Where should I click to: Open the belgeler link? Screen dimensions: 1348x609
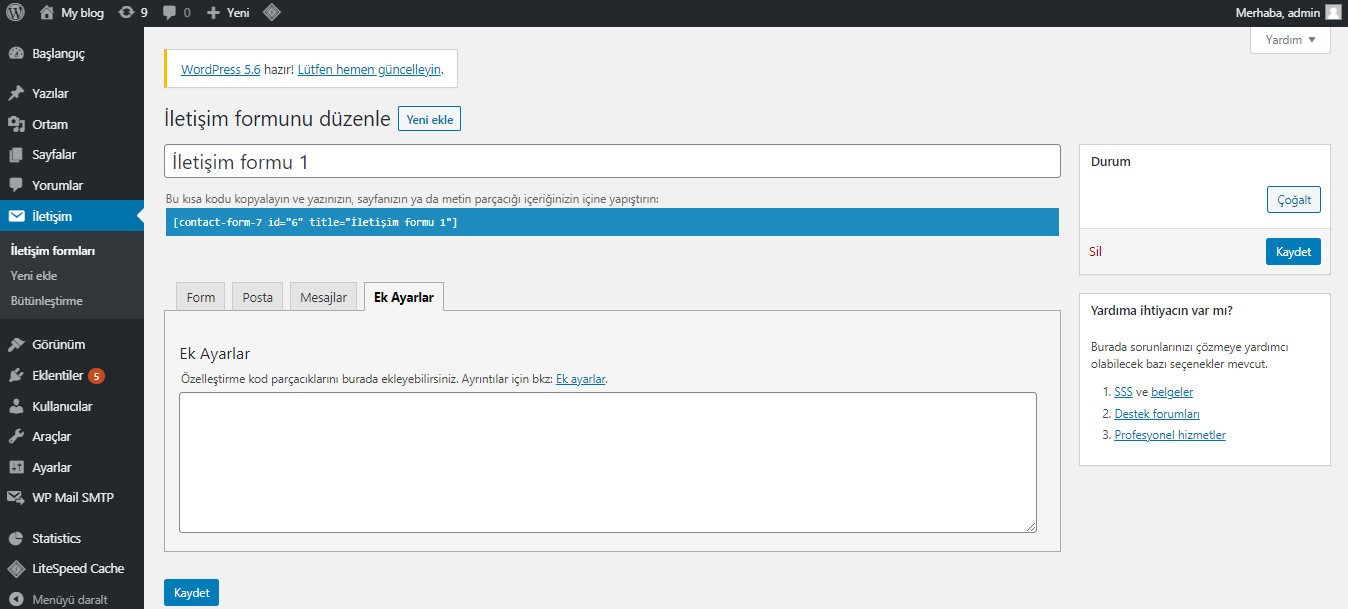point(1172,392)
